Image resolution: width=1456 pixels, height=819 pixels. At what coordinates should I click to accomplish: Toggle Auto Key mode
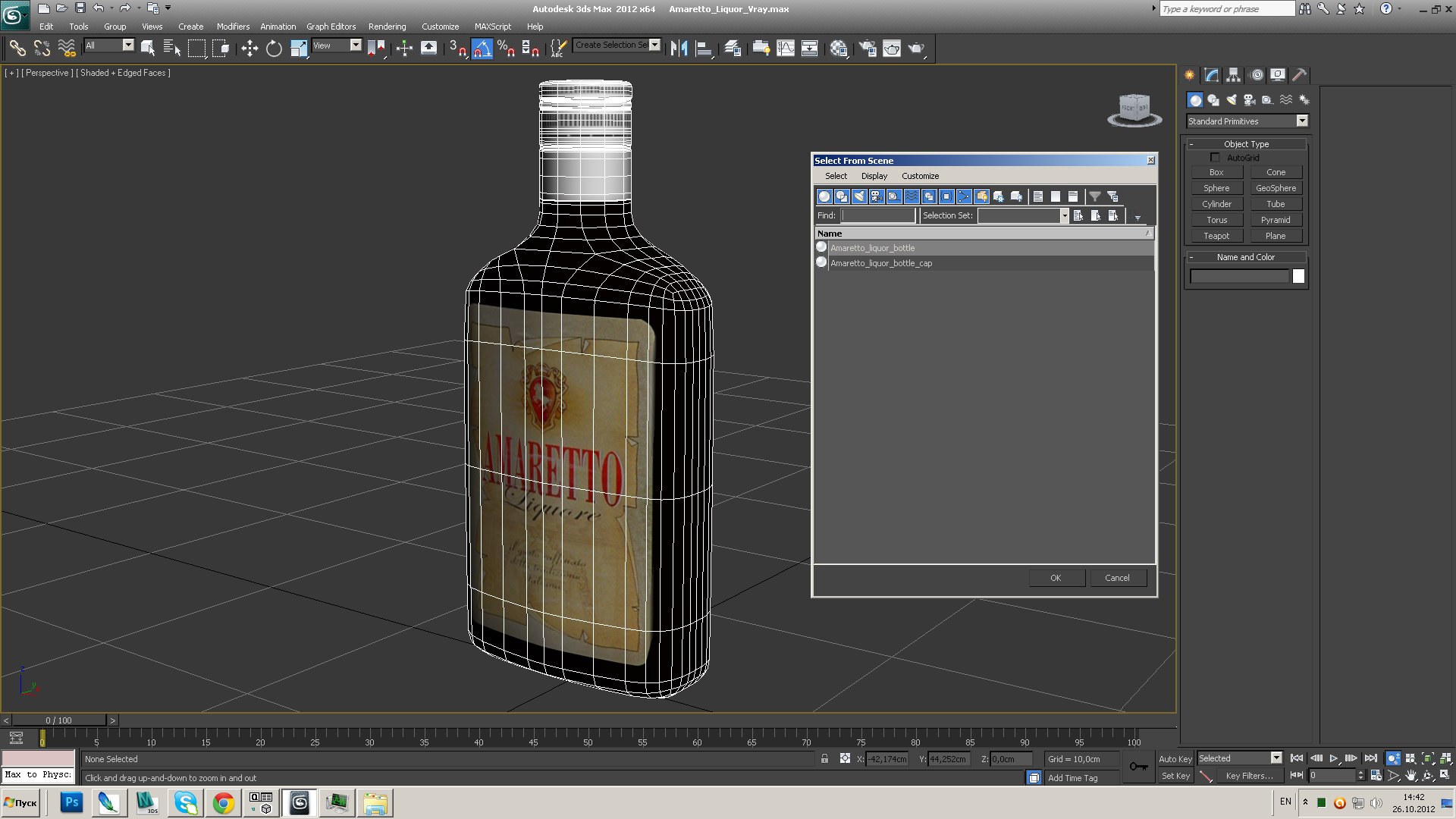click(1175, 759)
